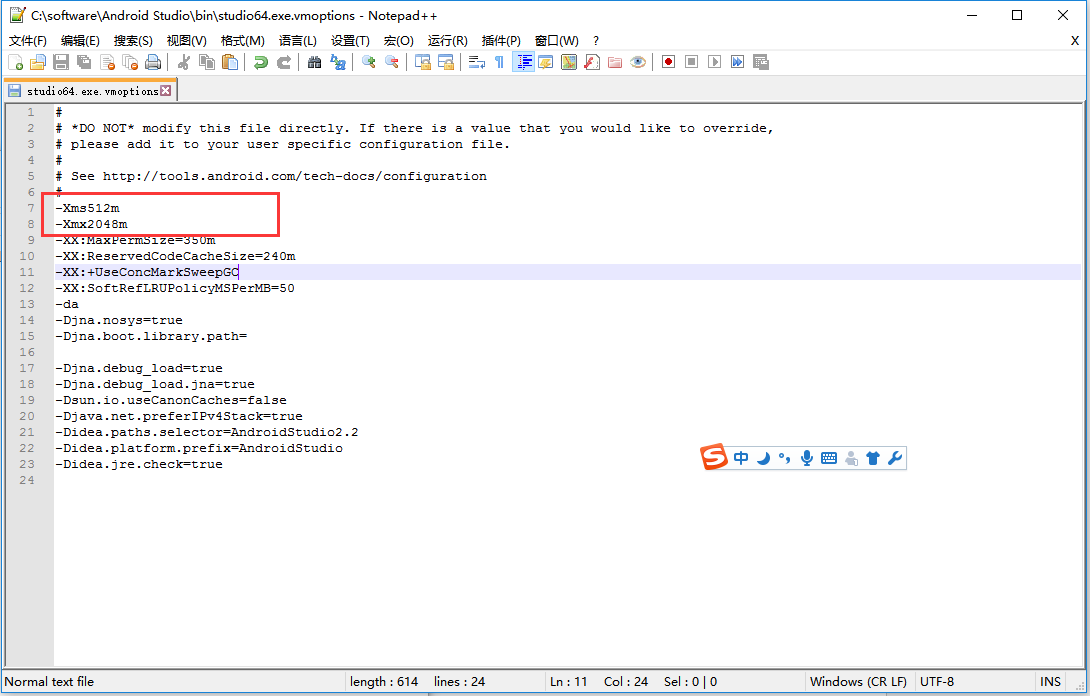Toggle synchronize horizontal scrolling icon
Viewport: 1090px width, 696px height.
click(x=446, y=63)
